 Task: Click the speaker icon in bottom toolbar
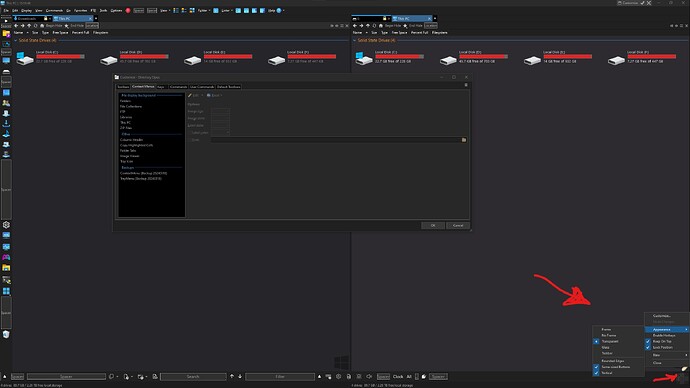coord(369,376)
